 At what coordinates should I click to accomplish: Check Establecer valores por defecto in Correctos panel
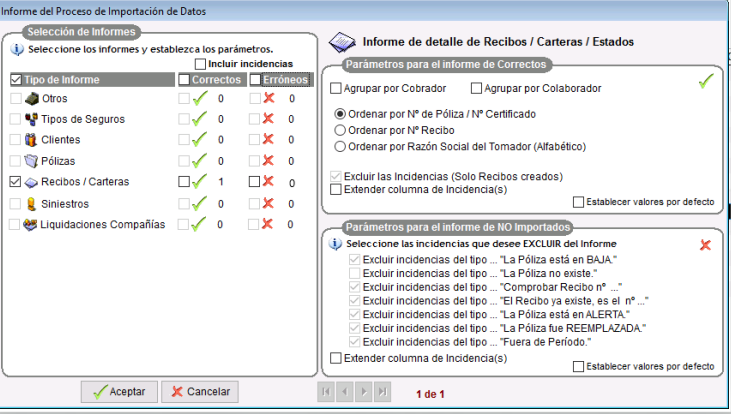coord(579,202)
